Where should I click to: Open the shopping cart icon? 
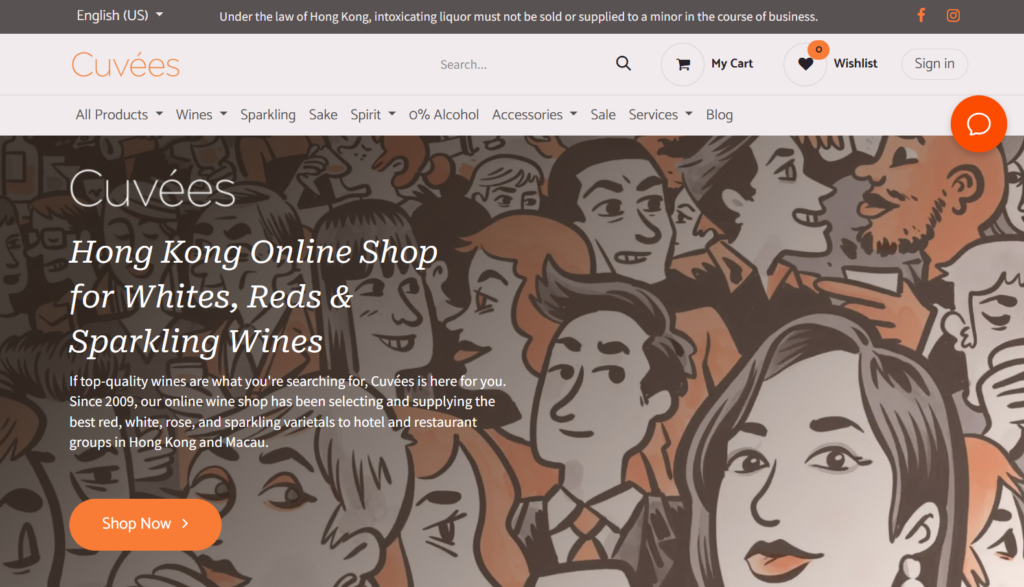(x=683, y=64)
